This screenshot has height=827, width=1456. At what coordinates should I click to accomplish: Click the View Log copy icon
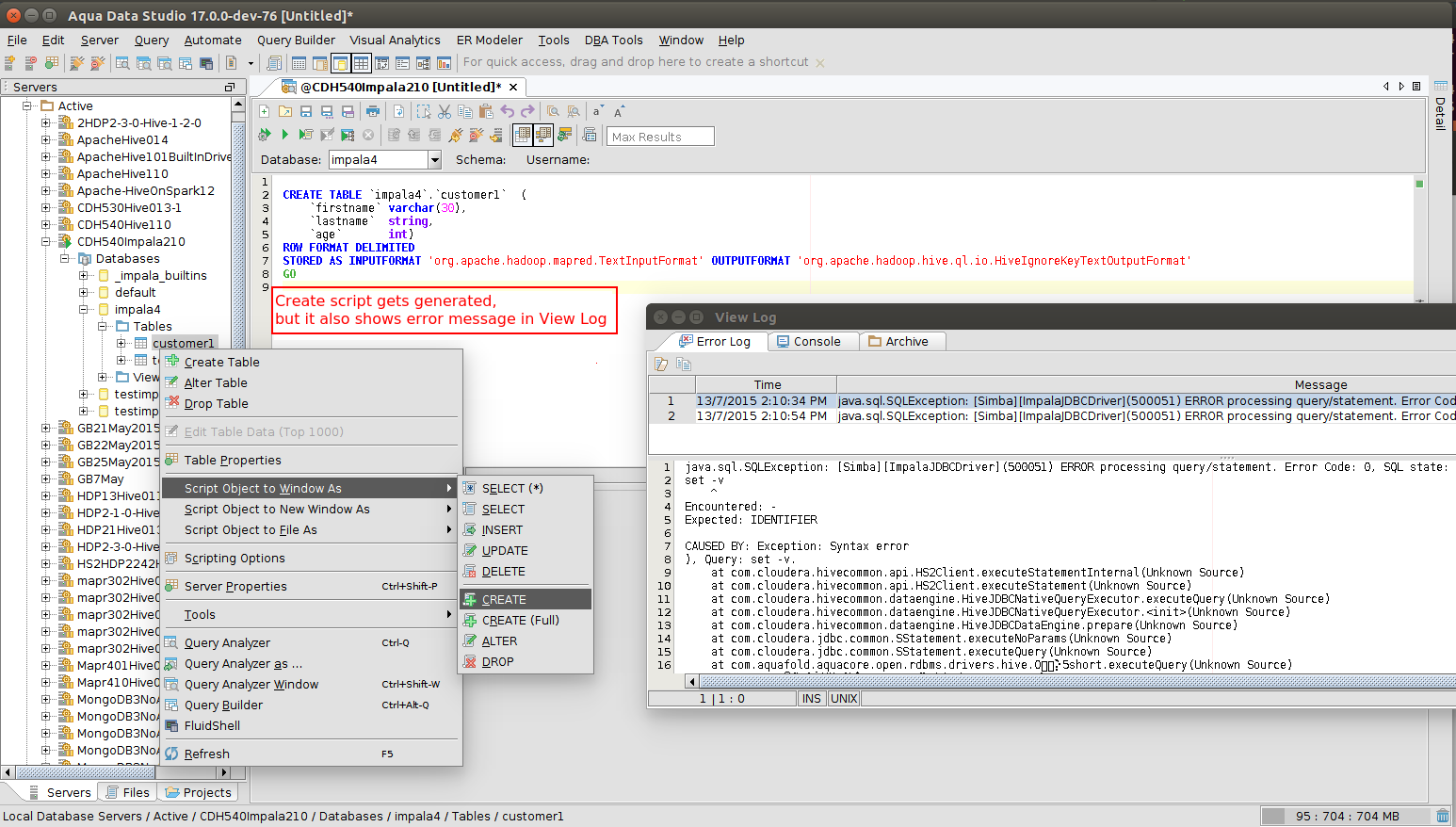(x=683, y=364)
